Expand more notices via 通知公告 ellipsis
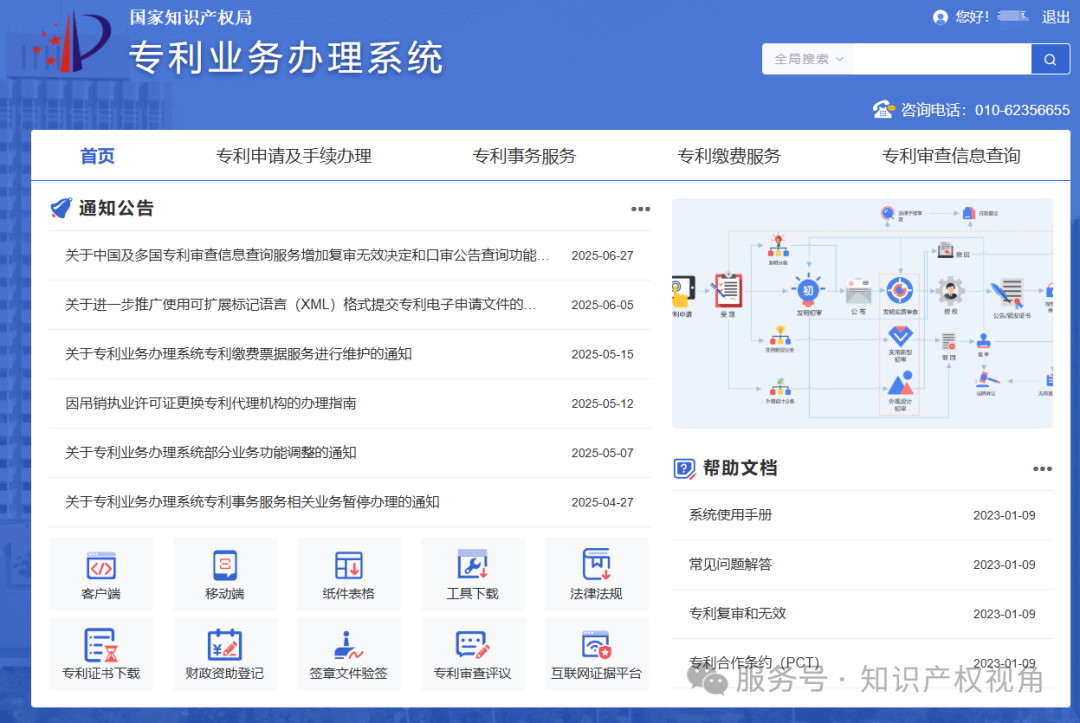Image resolution: width=1080 pixels, height=723 pixels. coord(640,209)
